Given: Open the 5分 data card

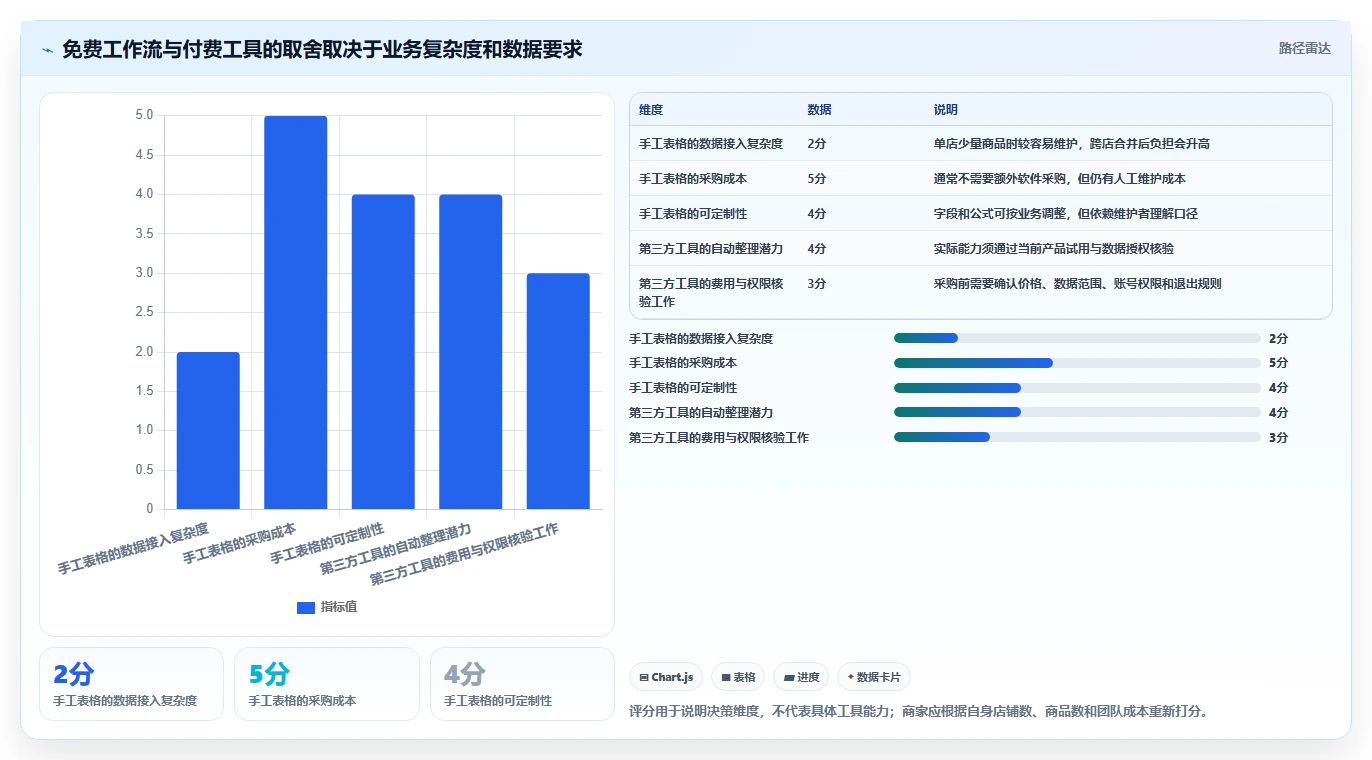Looking at the screenshot, I should (327, 684).
